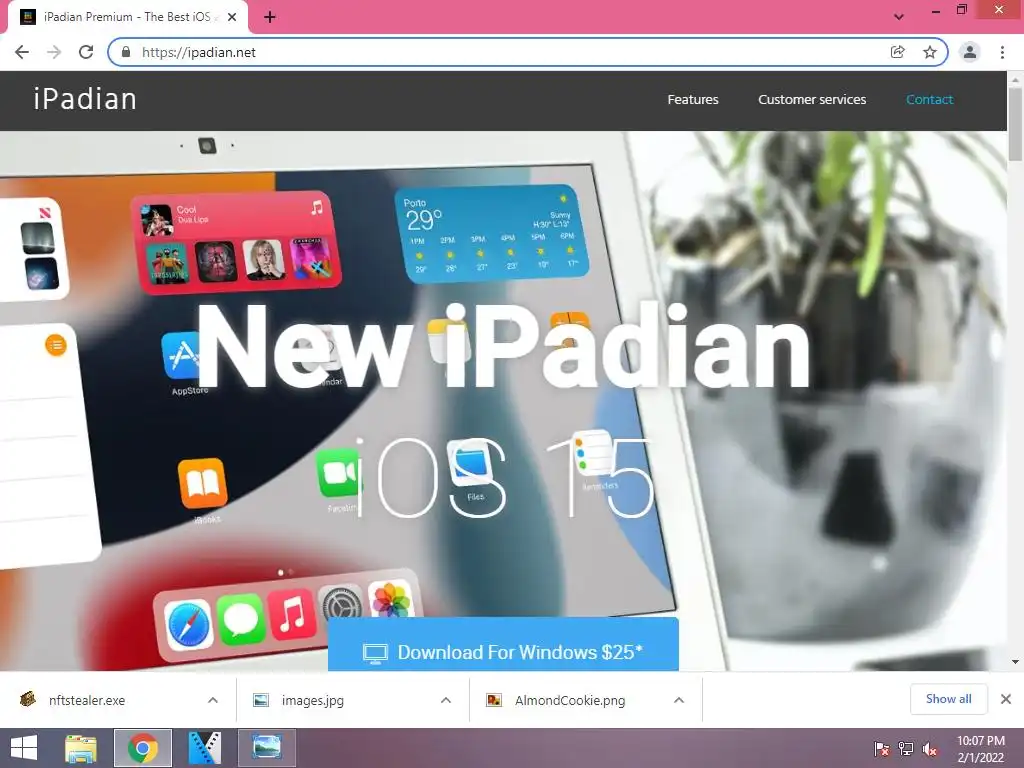
Task: Close the iPadian Premium tab
Action: point(232,17)
